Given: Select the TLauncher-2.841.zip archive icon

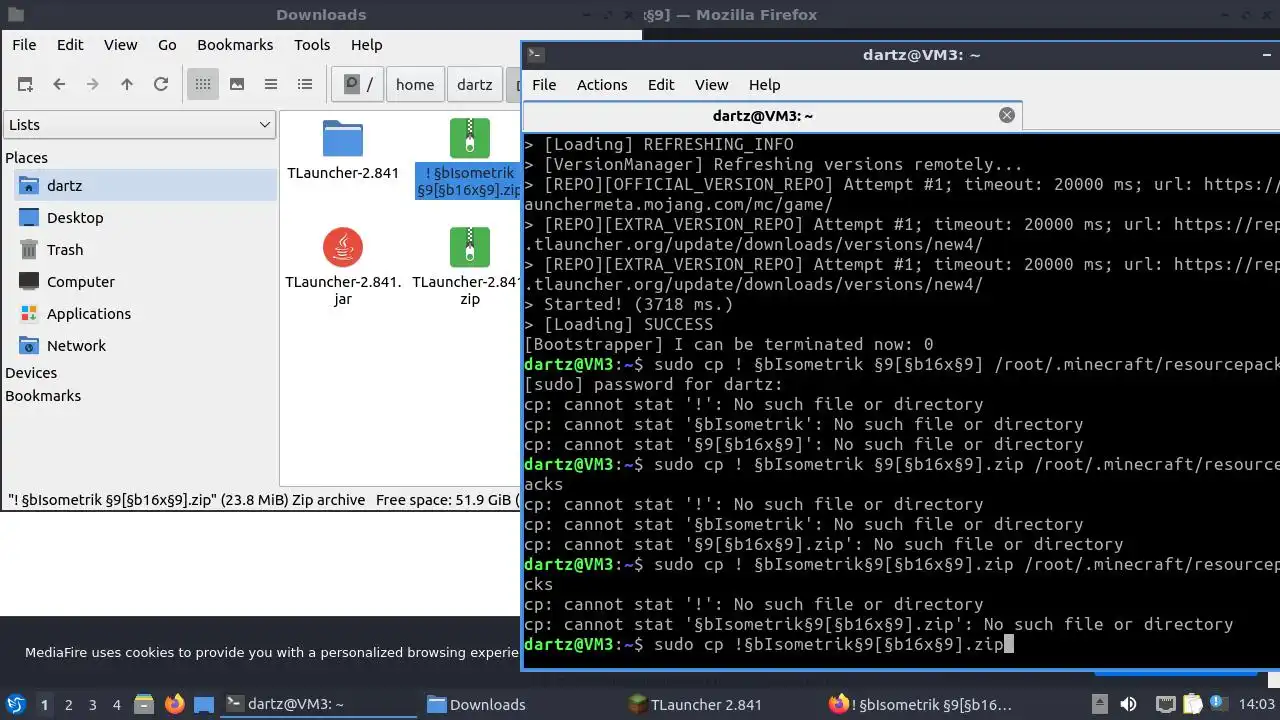Looking at the screenshot, I should click(x=469, y=247).
